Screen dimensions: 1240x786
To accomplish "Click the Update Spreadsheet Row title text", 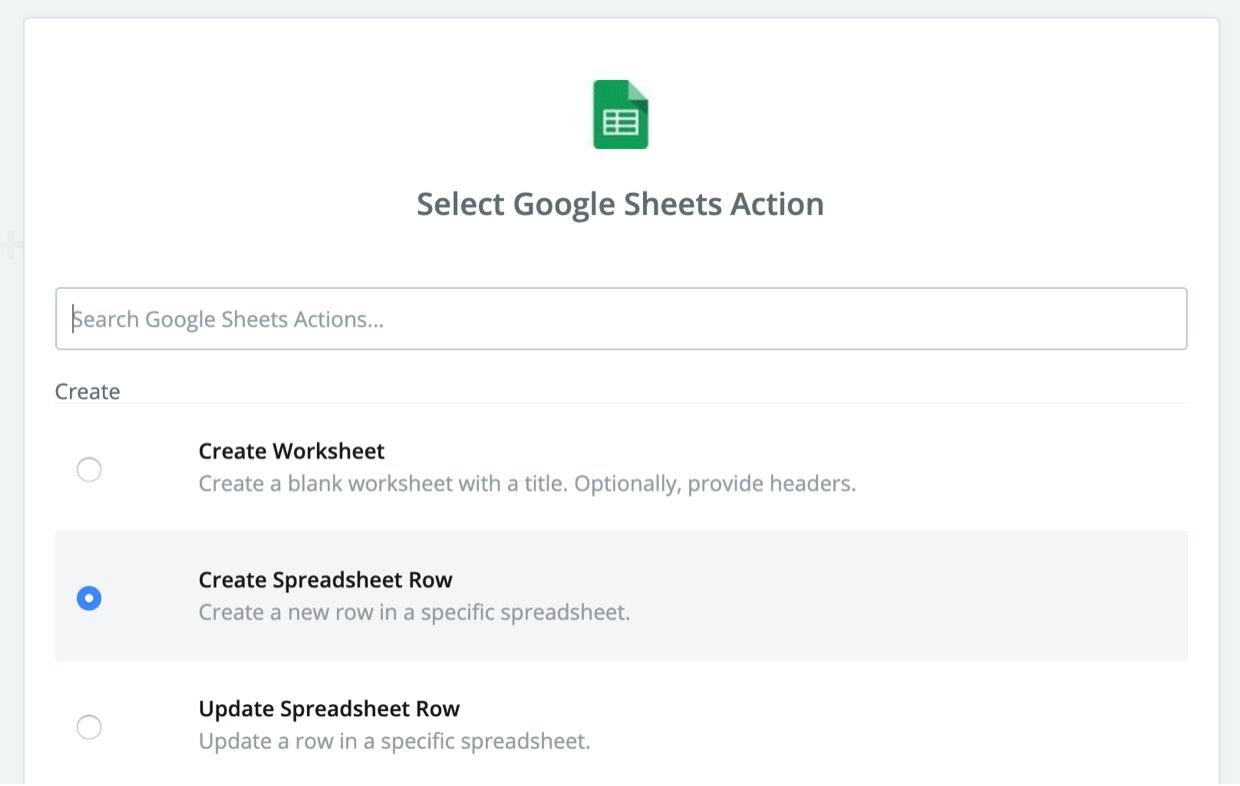I will click(x=329, y=709).
